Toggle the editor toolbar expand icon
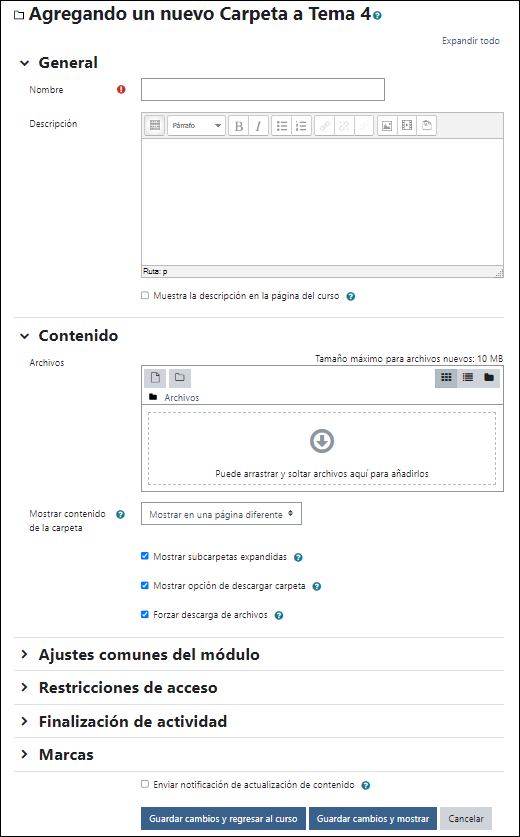 coord(155,126)
